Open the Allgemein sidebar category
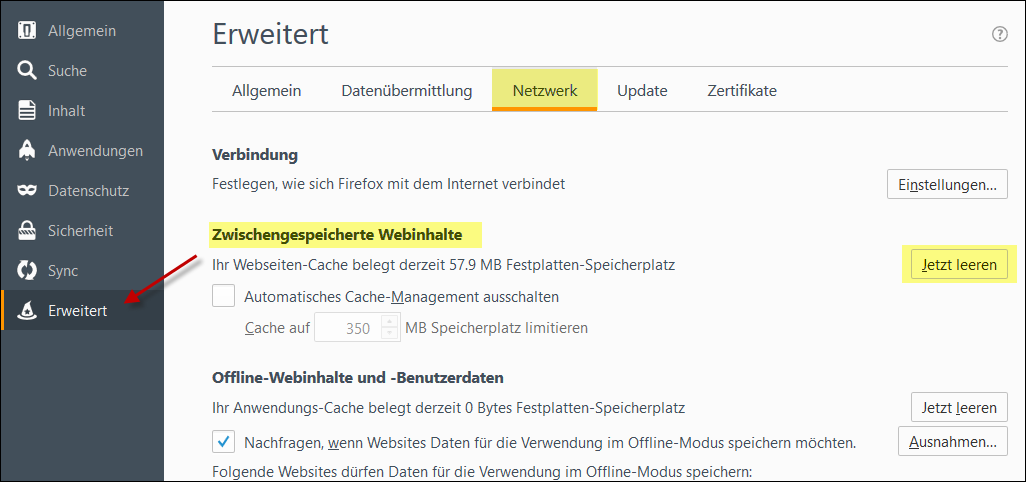This screenshot has height=482, width=1026. point(82,31)
